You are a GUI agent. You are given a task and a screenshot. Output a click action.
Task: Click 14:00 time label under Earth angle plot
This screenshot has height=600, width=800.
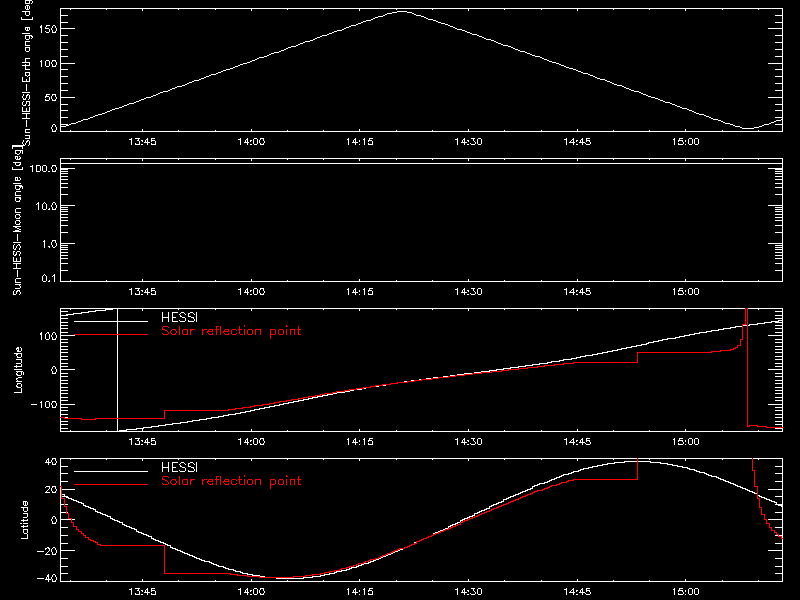[x=251, y=142]
